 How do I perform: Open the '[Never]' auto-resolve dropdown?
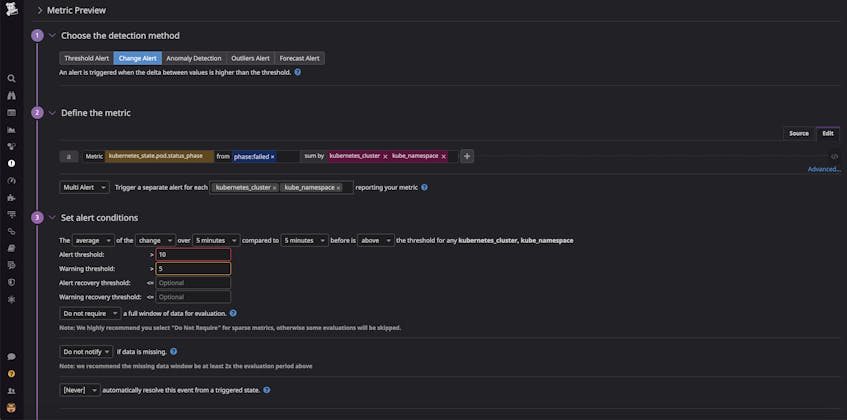point(80,390)
